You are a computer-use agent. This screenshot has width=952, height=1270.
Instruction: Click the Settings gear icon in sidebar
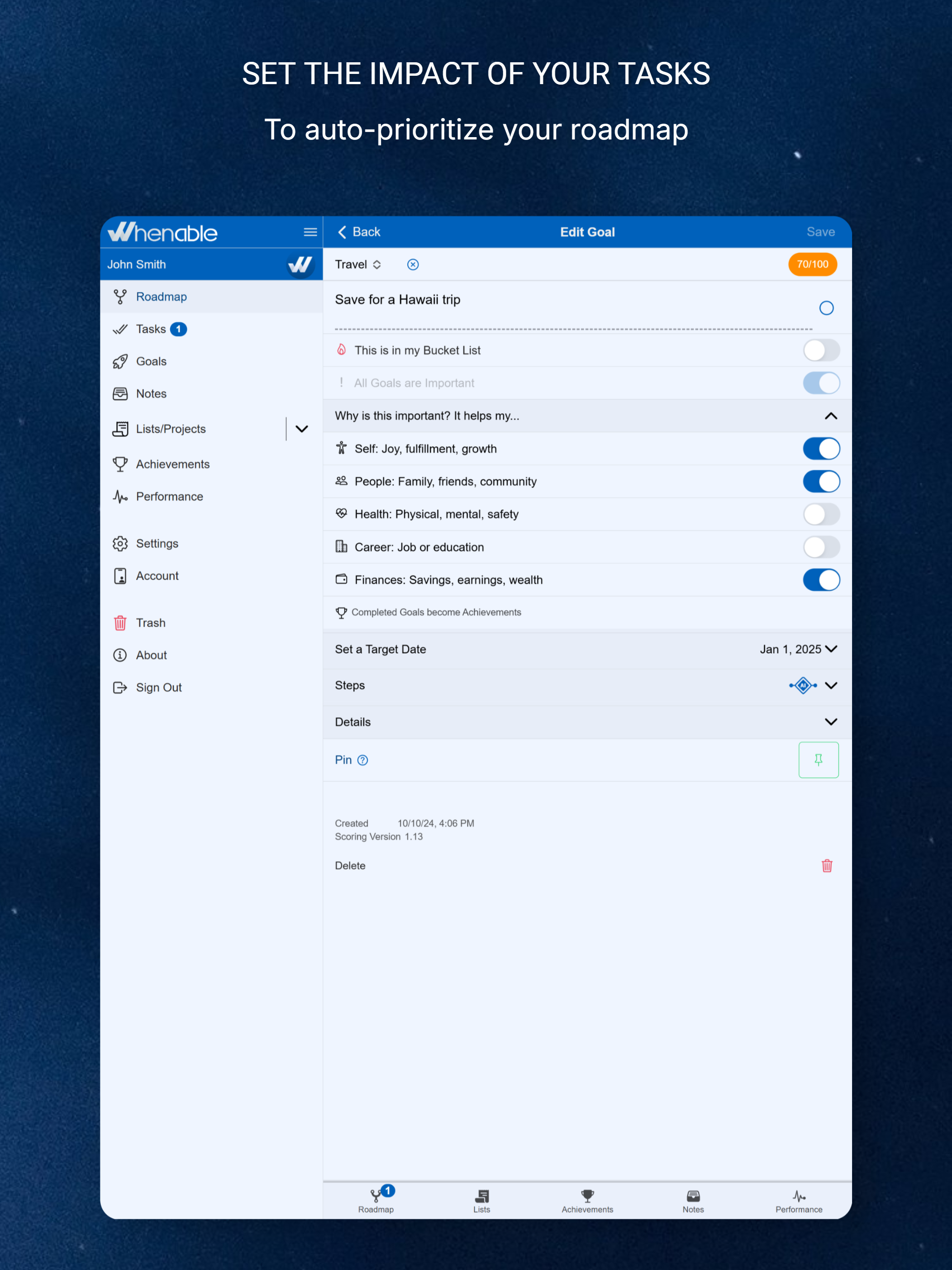(120, 544)
